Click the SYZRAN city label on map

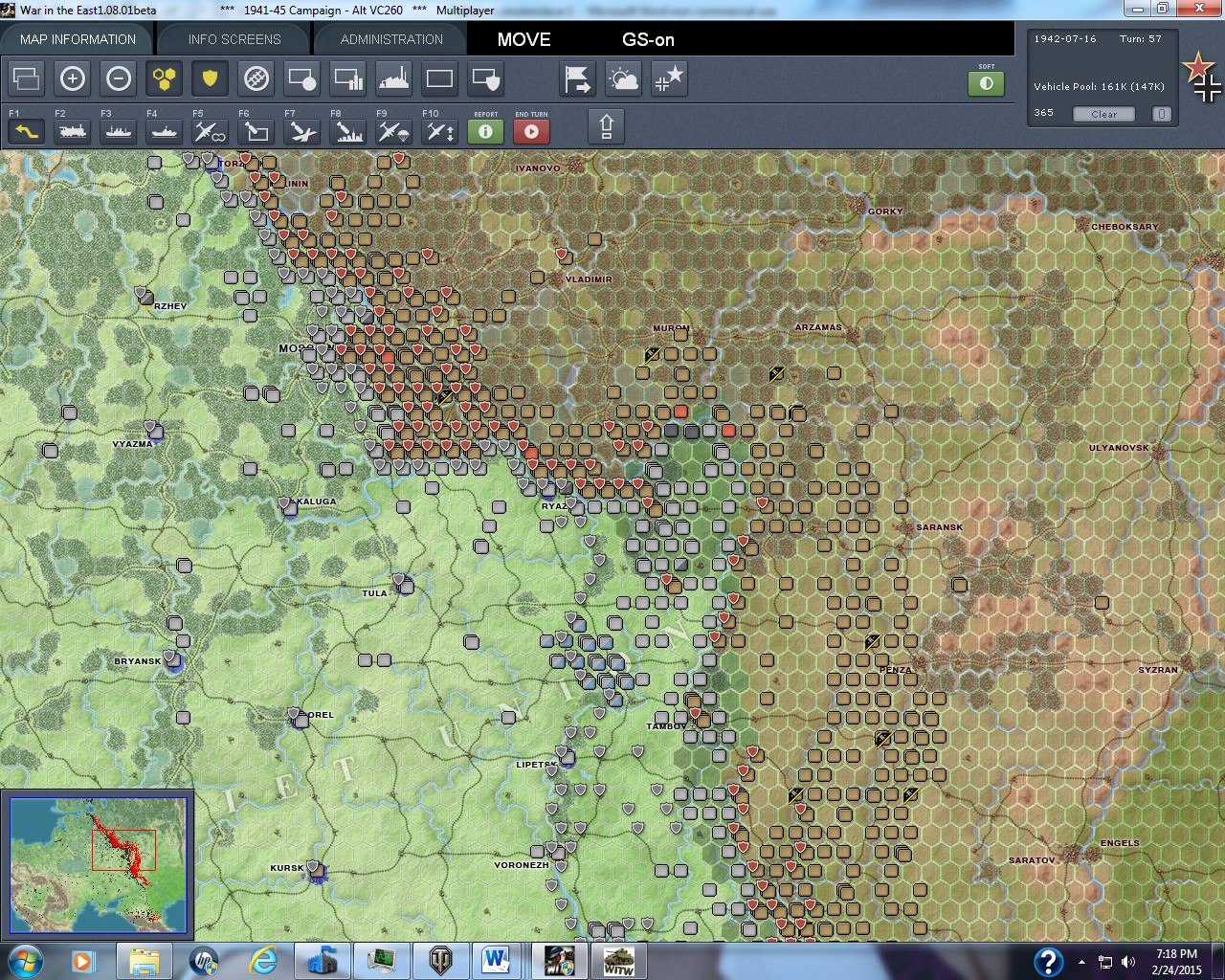1158,670
